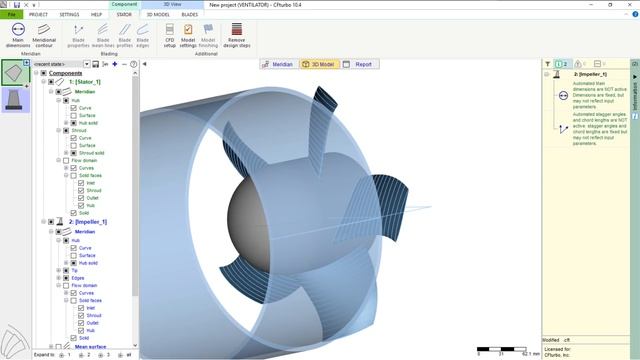Toggle Impeller Tip visibility checkbox
Viewport: 640px width, 360px height.
coord(66,271)
